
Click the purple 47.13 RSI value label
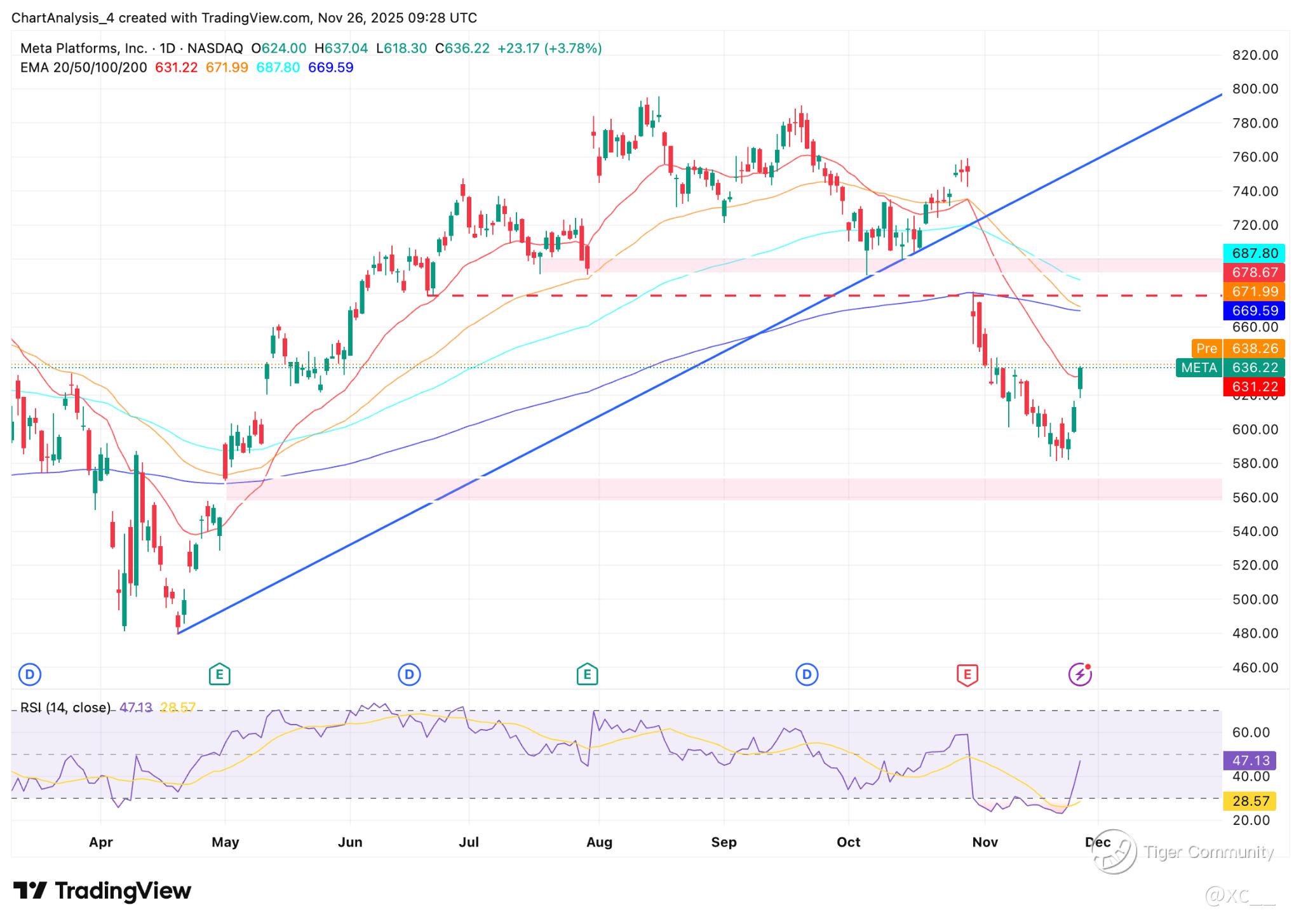point(1250,760)
